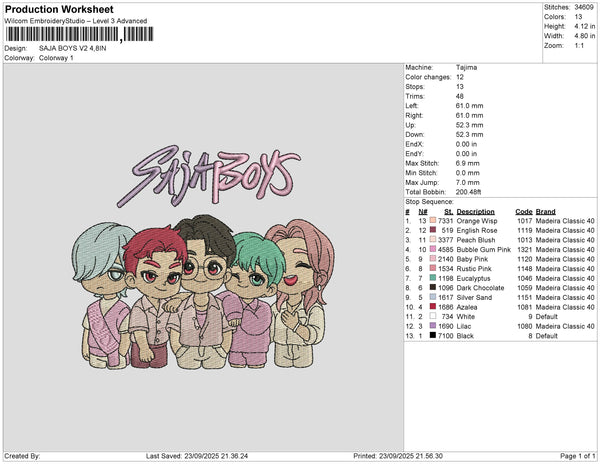Click 'Madeira Classic 40' in the Lilac row
The width and height of the screenshot is (600, 464).
pos(565,326)
